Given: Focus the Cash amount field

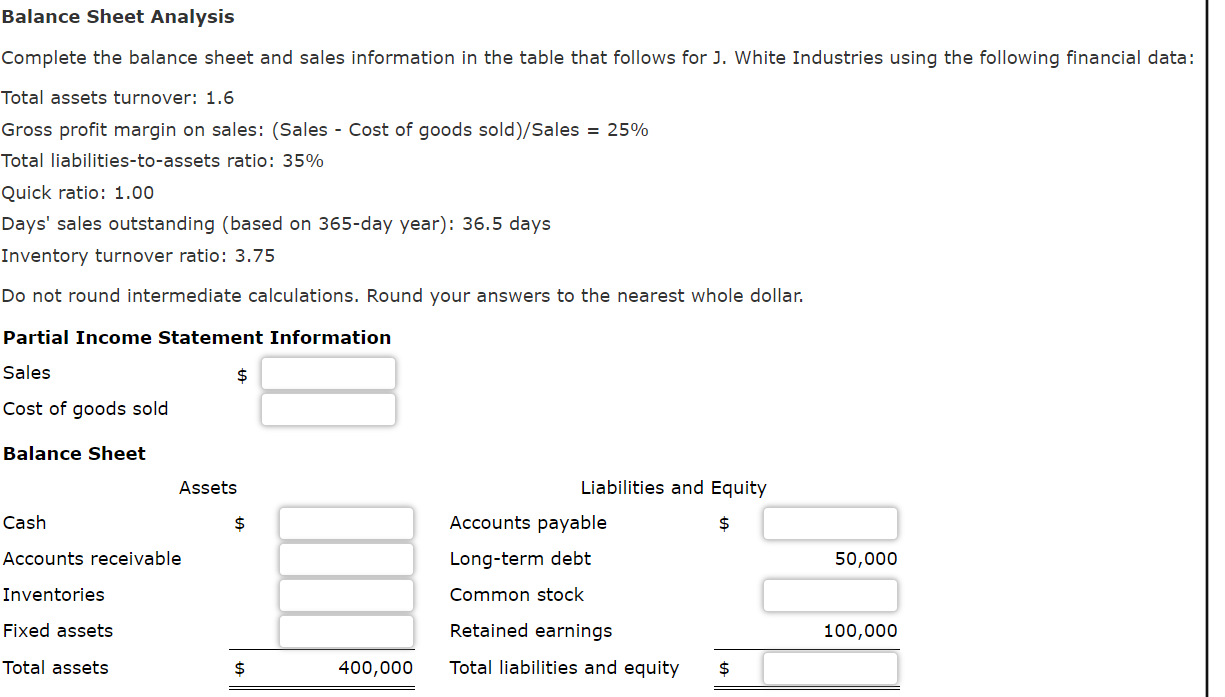Looking at the screenshot, I should 346,523.
